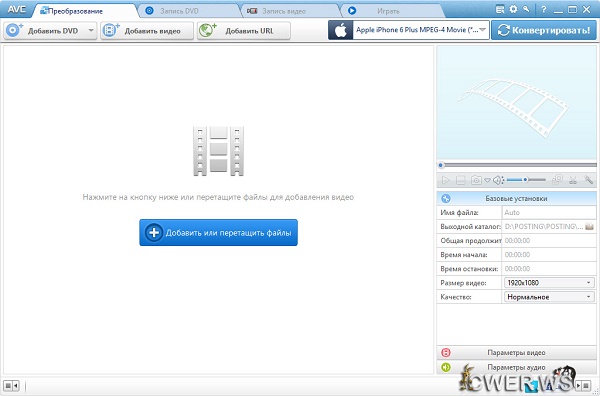Click the AVE application logo

point(16,10)
